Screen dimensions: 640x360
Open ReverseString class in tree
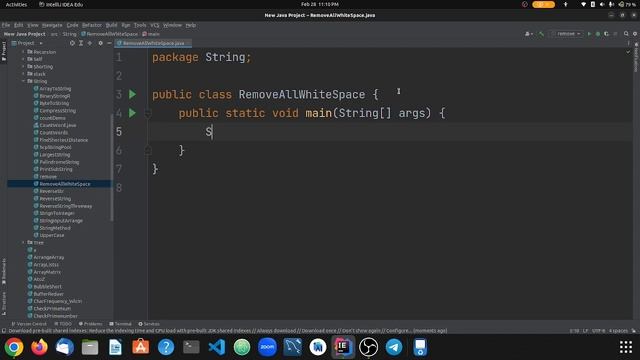point(53,199)
